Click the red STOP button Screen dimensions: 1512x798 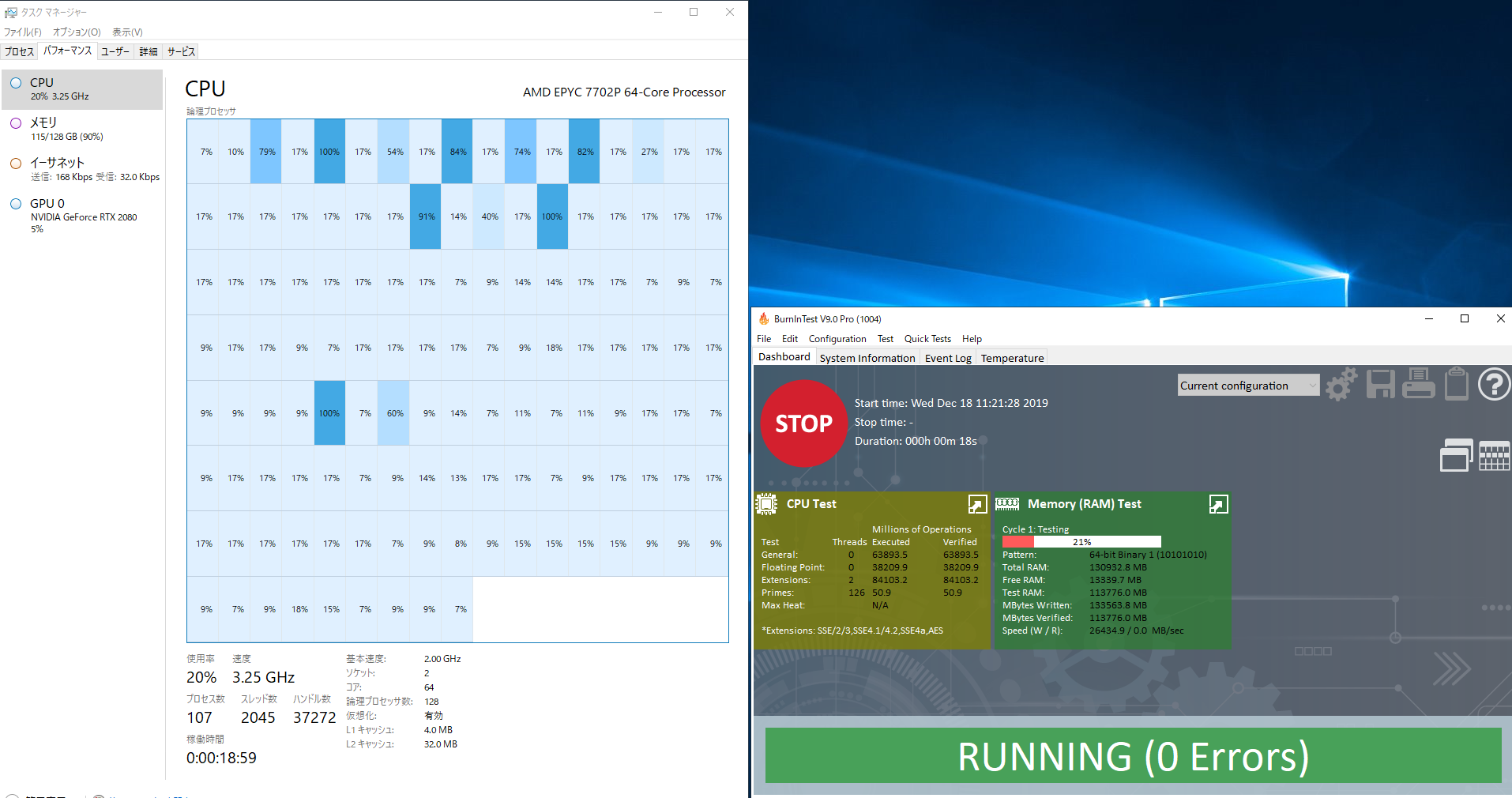tap(803, 423)
